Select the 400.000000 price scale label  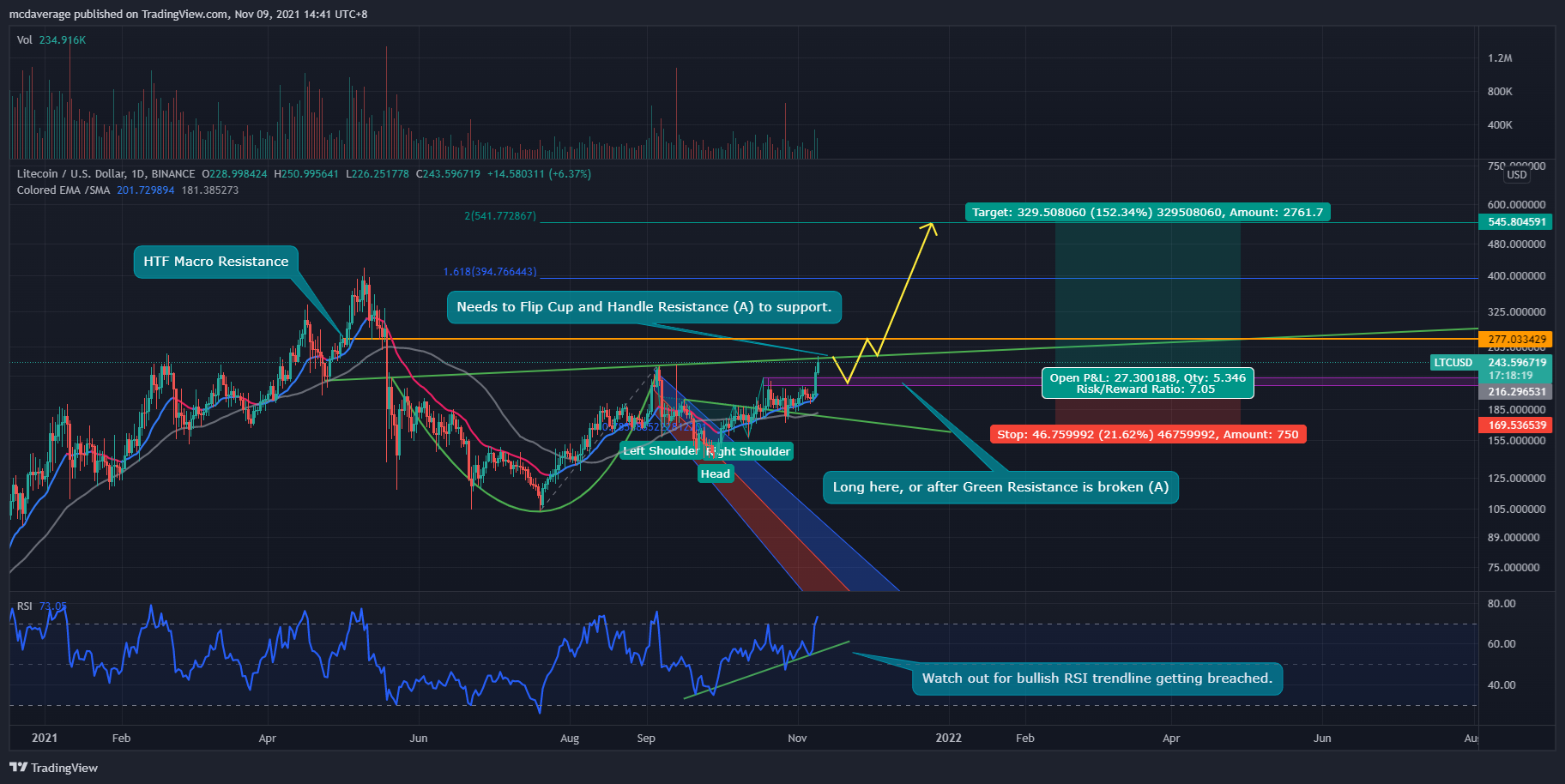point(1517,276)
